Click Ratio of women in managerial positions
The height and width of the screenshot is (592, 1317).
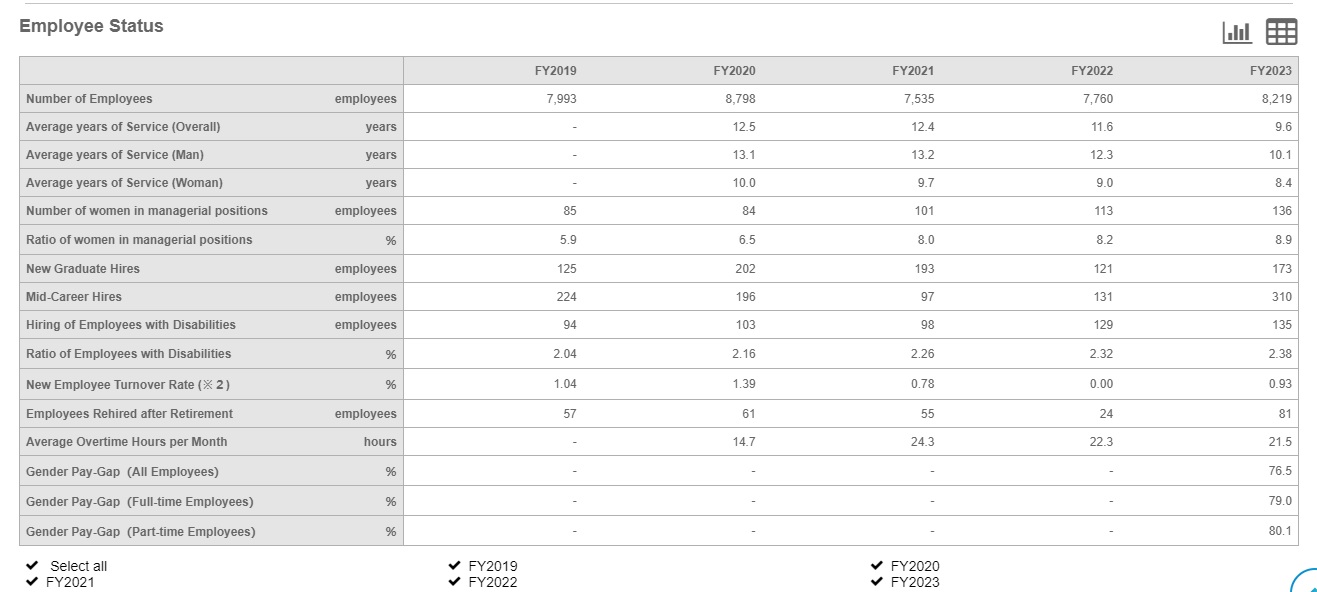pyautogui.click(x=139, y=240)
